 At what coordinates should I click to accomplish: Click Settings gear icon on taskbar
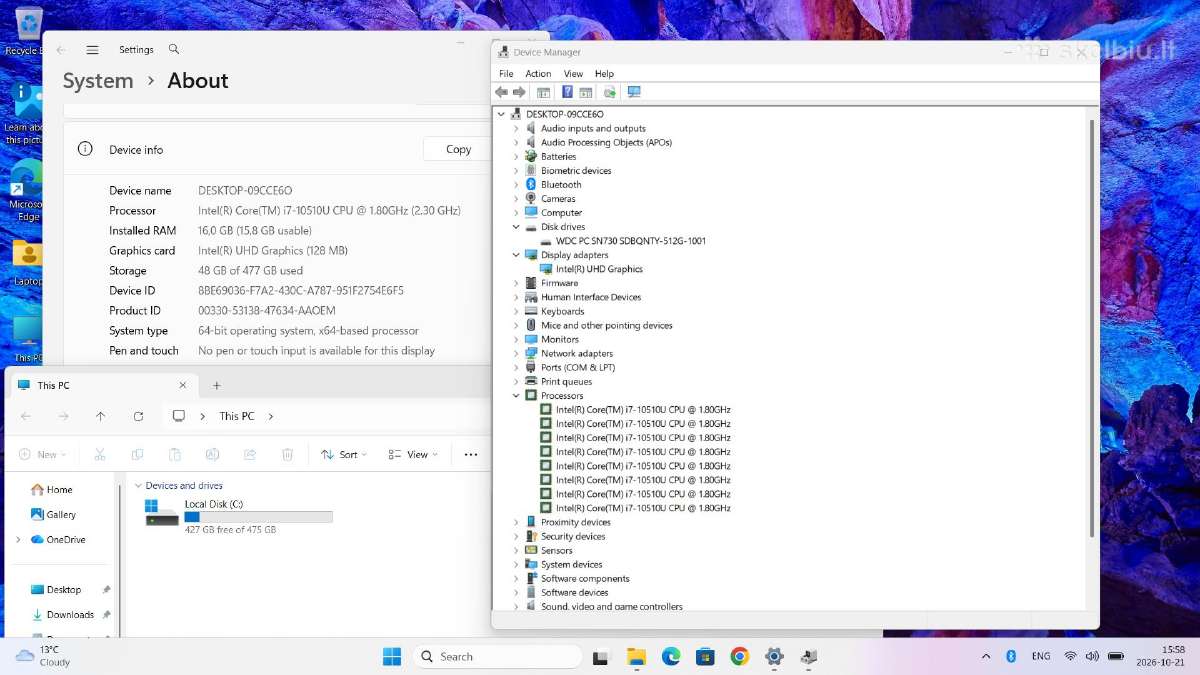pos(774,656)
